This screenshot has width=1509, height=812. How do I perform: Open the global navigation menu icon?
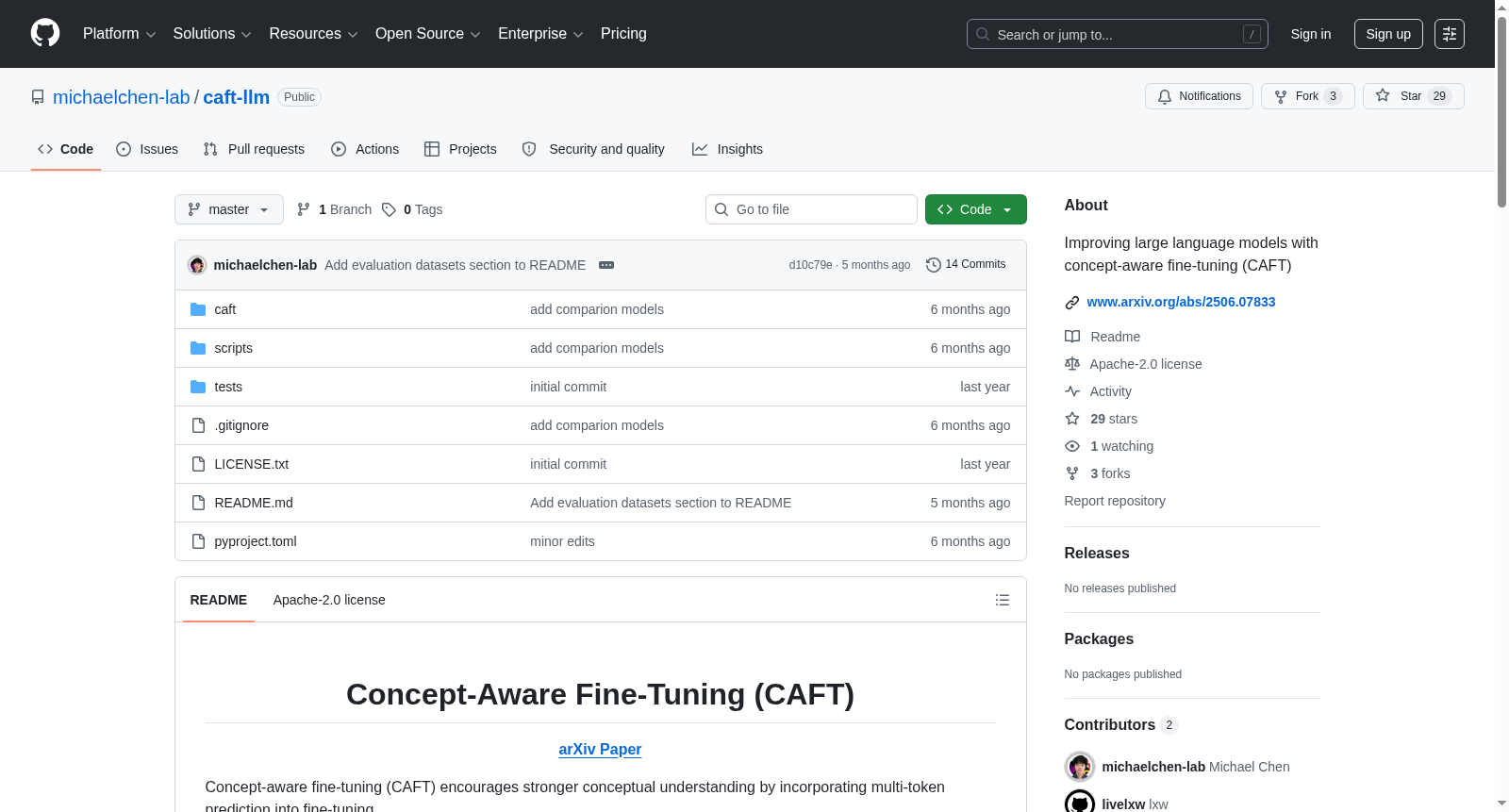click(1450, 34)
